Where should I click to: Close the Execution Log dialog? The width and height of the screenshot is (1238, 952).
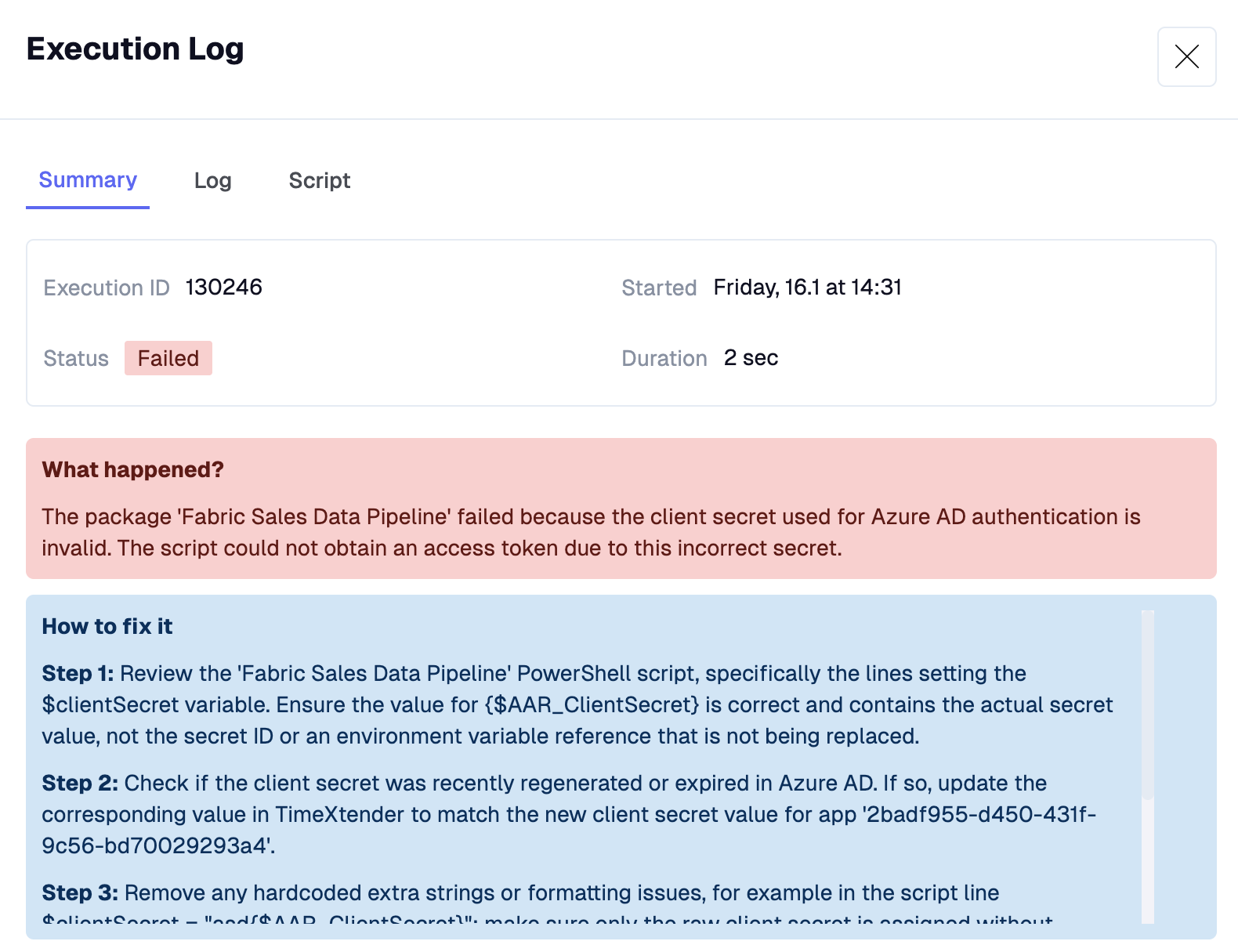(x=1186, y=56)
